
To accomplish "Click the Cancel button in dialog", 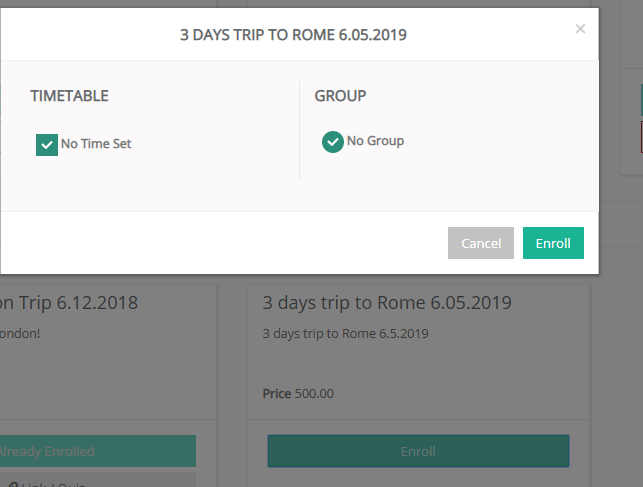I will click(481, 243).
